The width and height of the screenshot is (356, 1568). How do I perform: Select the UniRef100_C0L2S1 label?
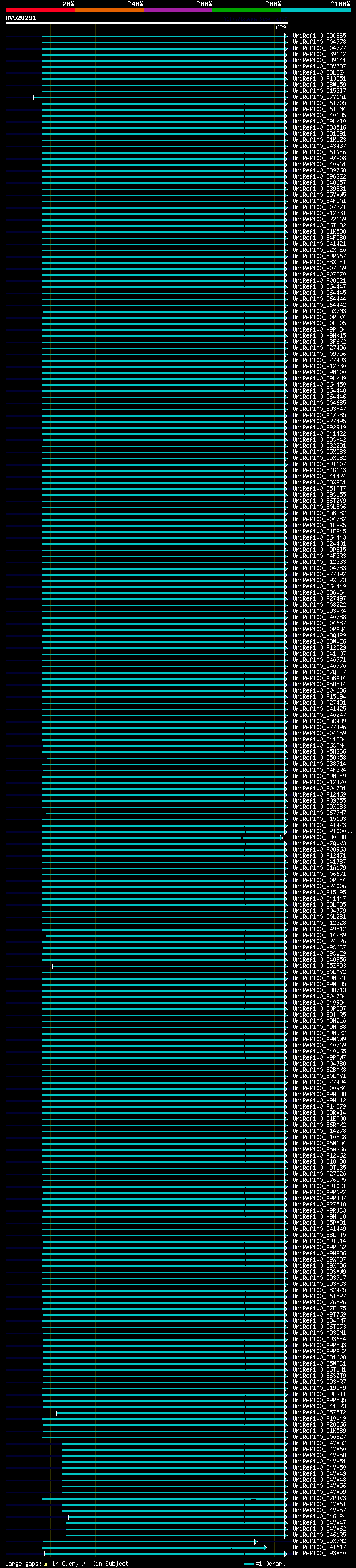coord(319,917)
